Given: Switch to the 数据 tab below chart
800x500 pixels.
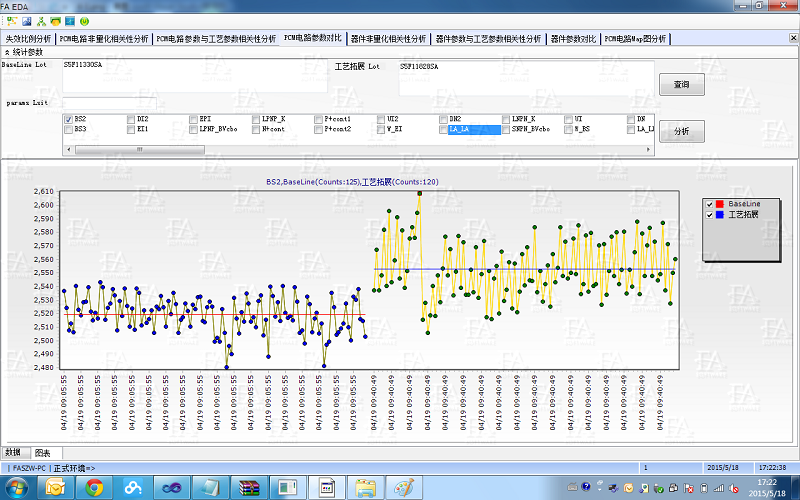Looking at the screenshot, I should pos(13,453).
